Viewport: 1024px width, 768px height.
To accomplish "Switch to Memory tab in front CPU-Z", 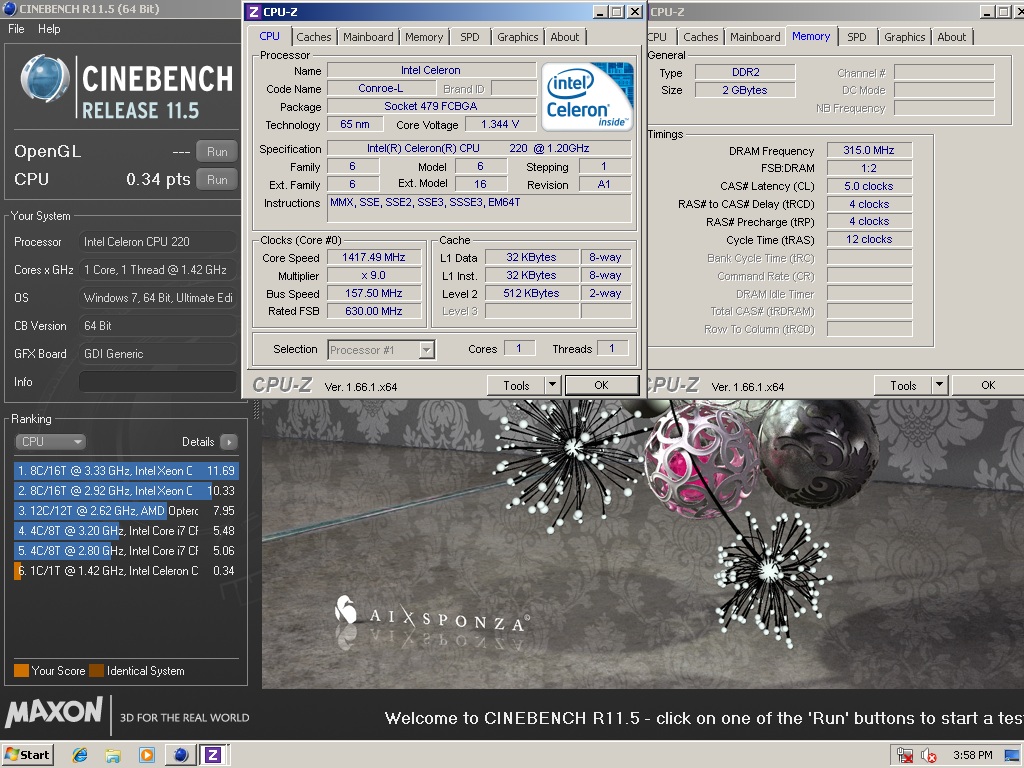I will (x=424, y=37).
